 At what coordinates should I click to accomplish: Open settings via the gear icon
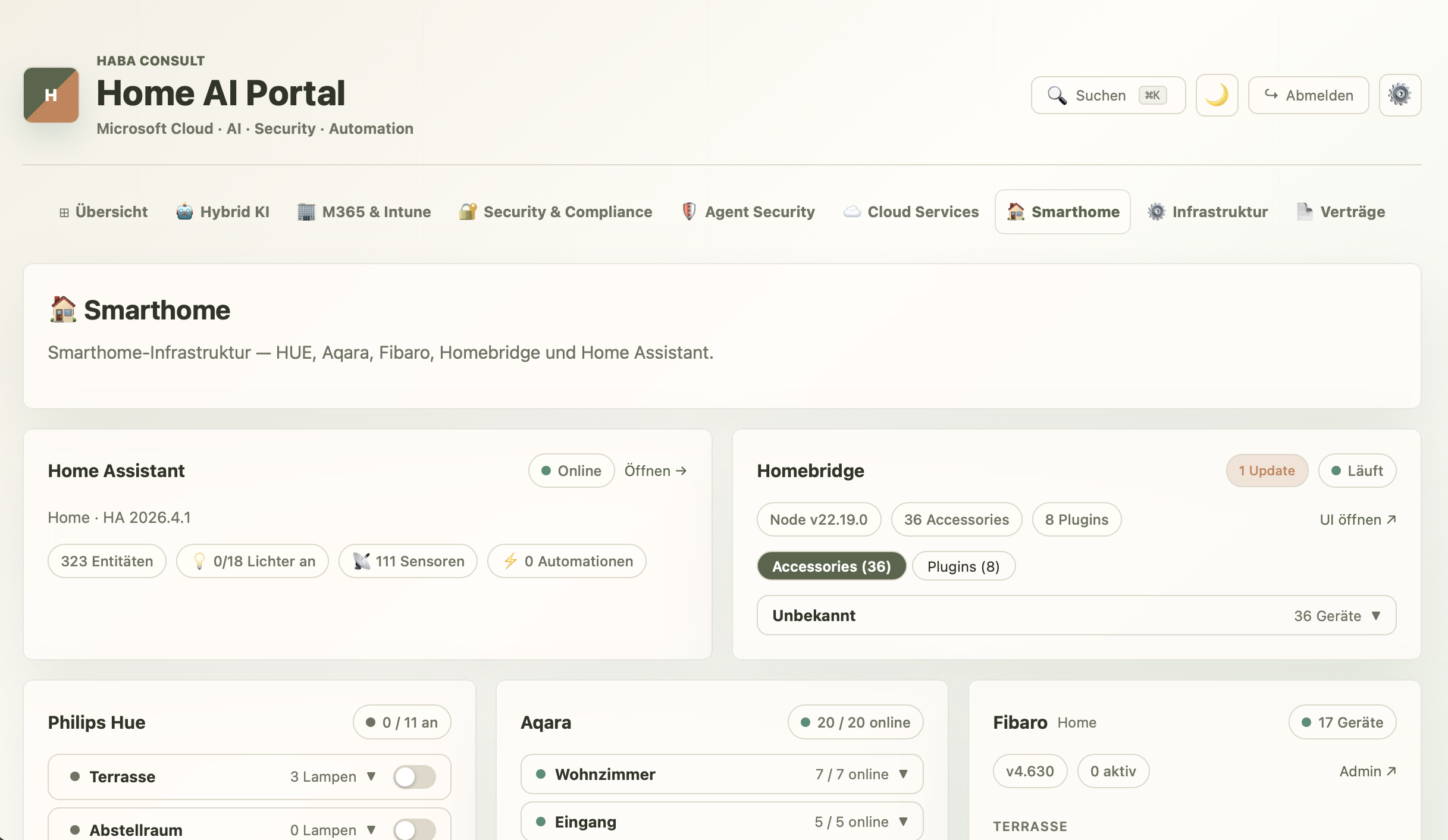click(x=1400, y=95)
